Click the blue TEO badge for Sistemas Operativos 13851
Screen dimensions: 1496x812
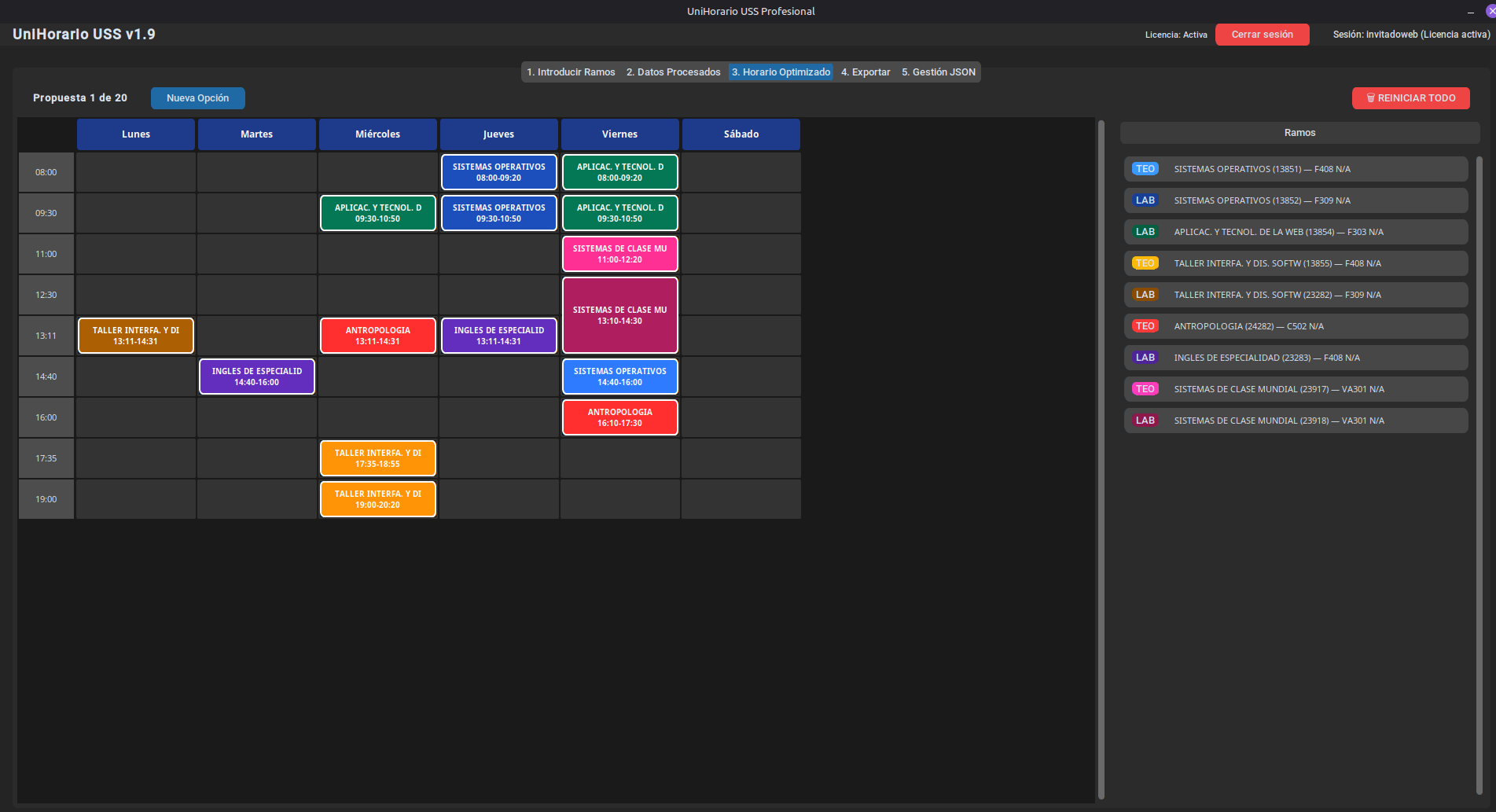coord(1145,169)
